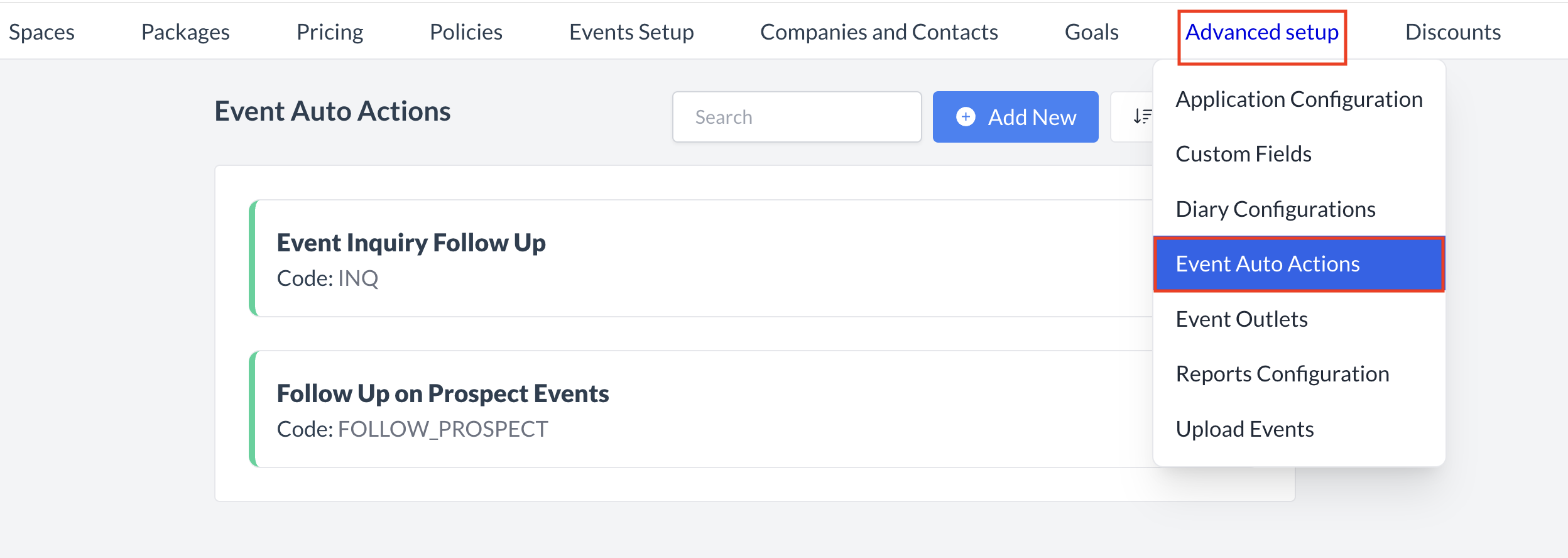Open Diary Configurations
Screen dimensions: 1568x558
(1276, 208)
